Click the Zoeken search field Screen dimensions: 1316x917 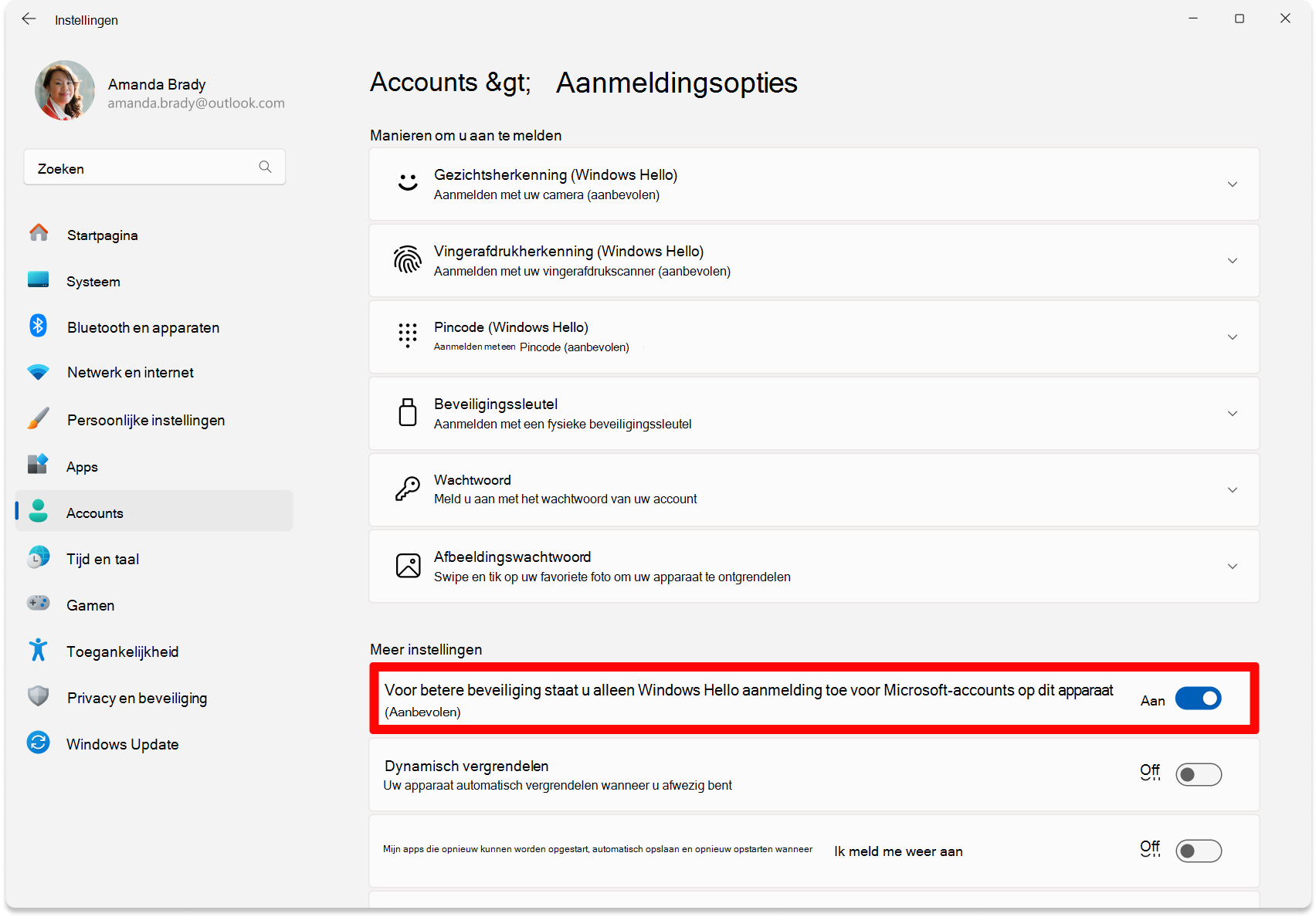coord(154,167)
